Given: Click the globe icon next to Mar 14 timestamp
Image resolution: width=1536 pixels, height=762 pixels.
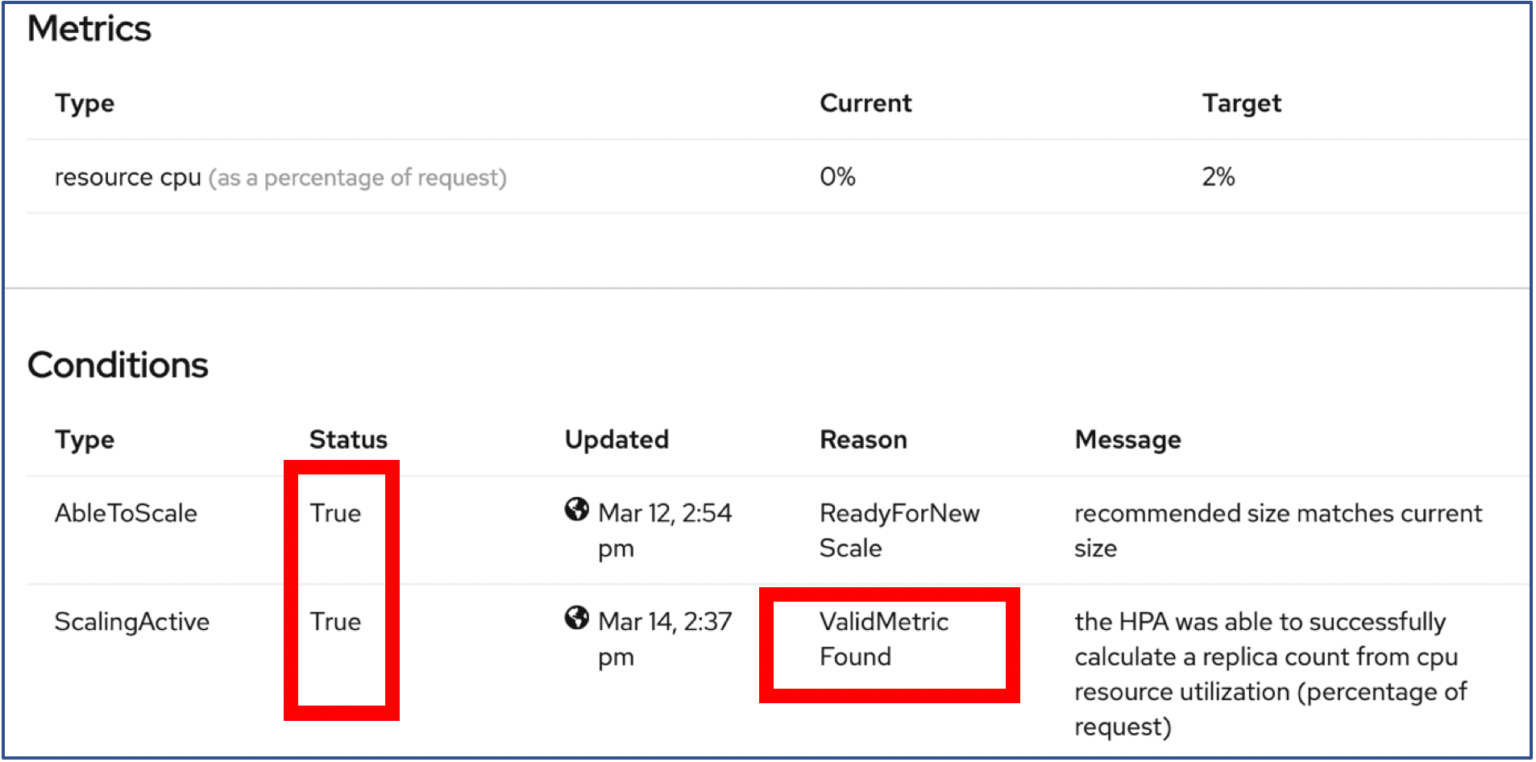Looking at the screenshot, I should pos(577,618).
